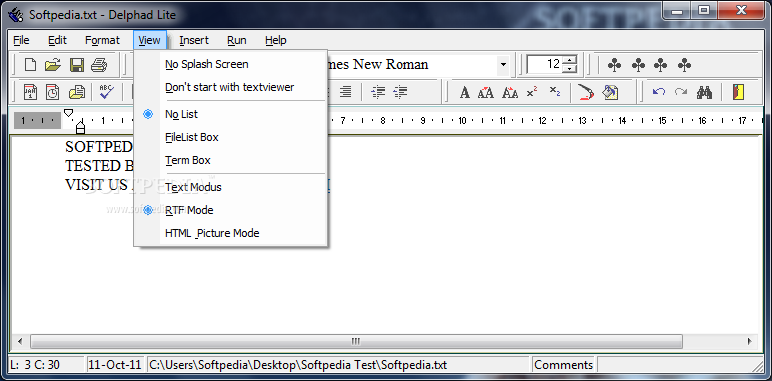Close the open View menu
The width and height of the screenshot is (772, 381).
tap(150, 40)
